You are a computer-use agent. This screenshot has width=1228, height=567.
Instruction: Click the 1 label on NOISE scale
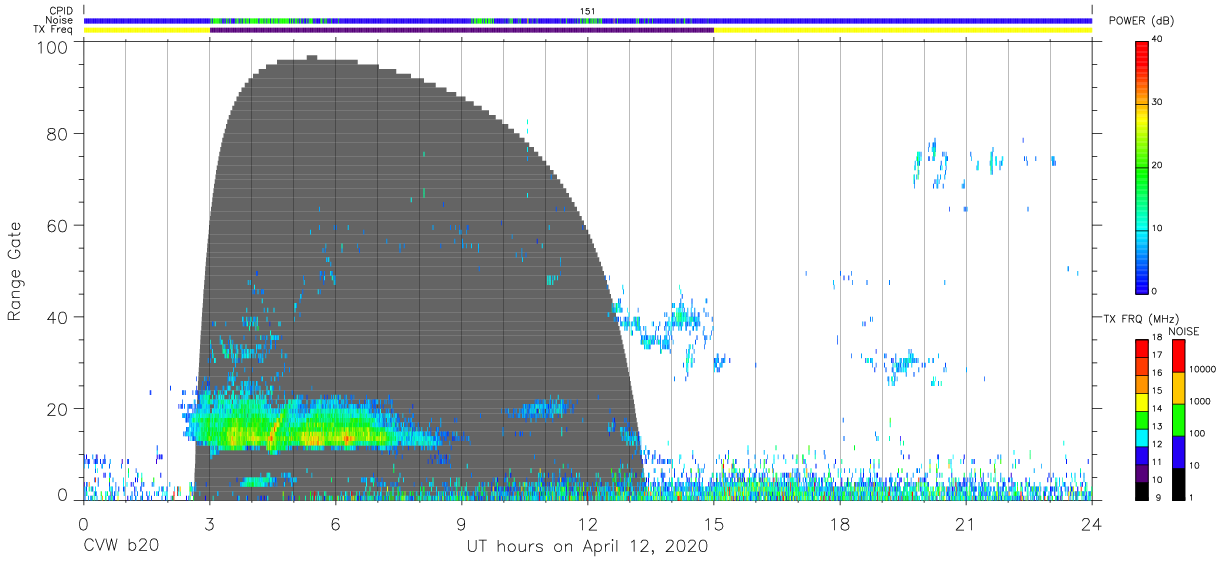[1193, 497]
